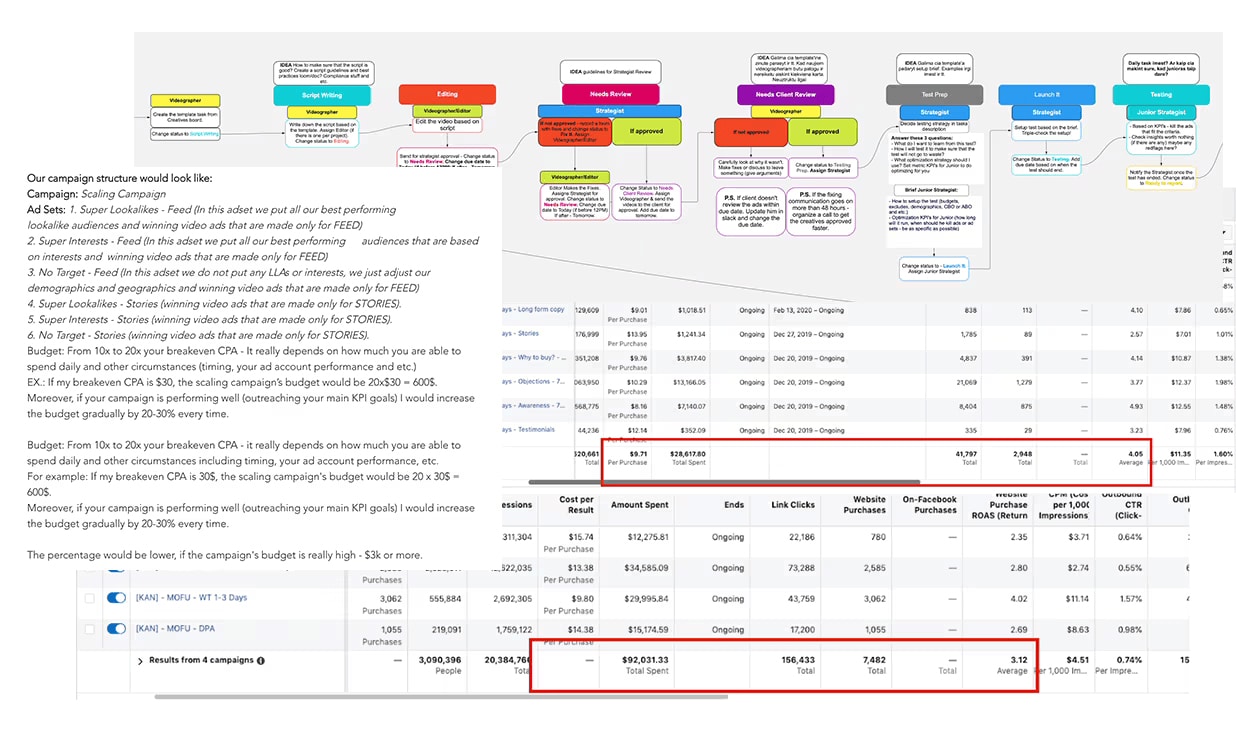Toggle the KAN MOFU DPA campaign switch
Screen dimensions: 1236x736
click(x=116, y=629)
